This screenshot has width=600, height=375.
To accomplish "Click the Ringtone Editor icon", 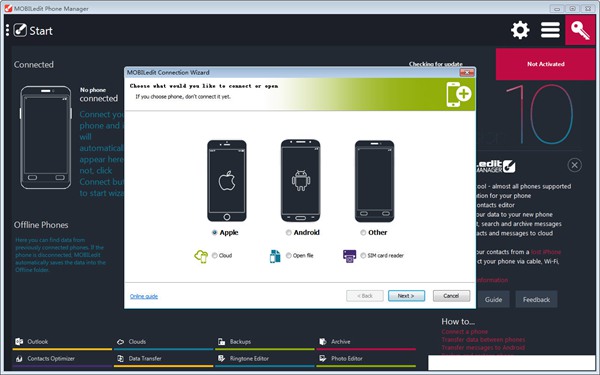I will click(221, 359).
